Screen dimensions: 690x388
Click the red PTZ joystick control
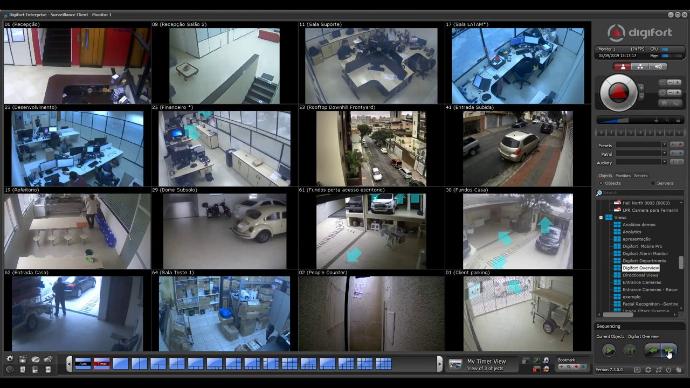pyautogui.click(x=618, y=92)
